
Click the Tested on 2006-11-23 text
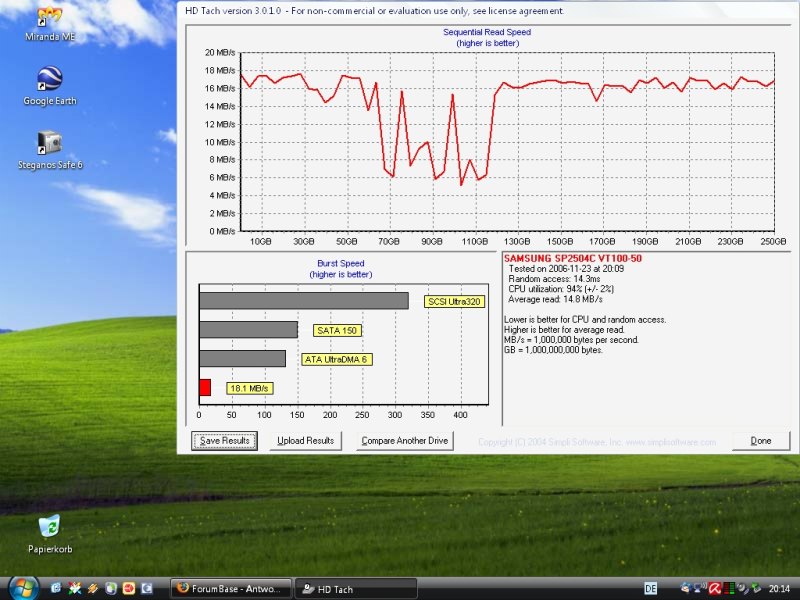[566, 269]
